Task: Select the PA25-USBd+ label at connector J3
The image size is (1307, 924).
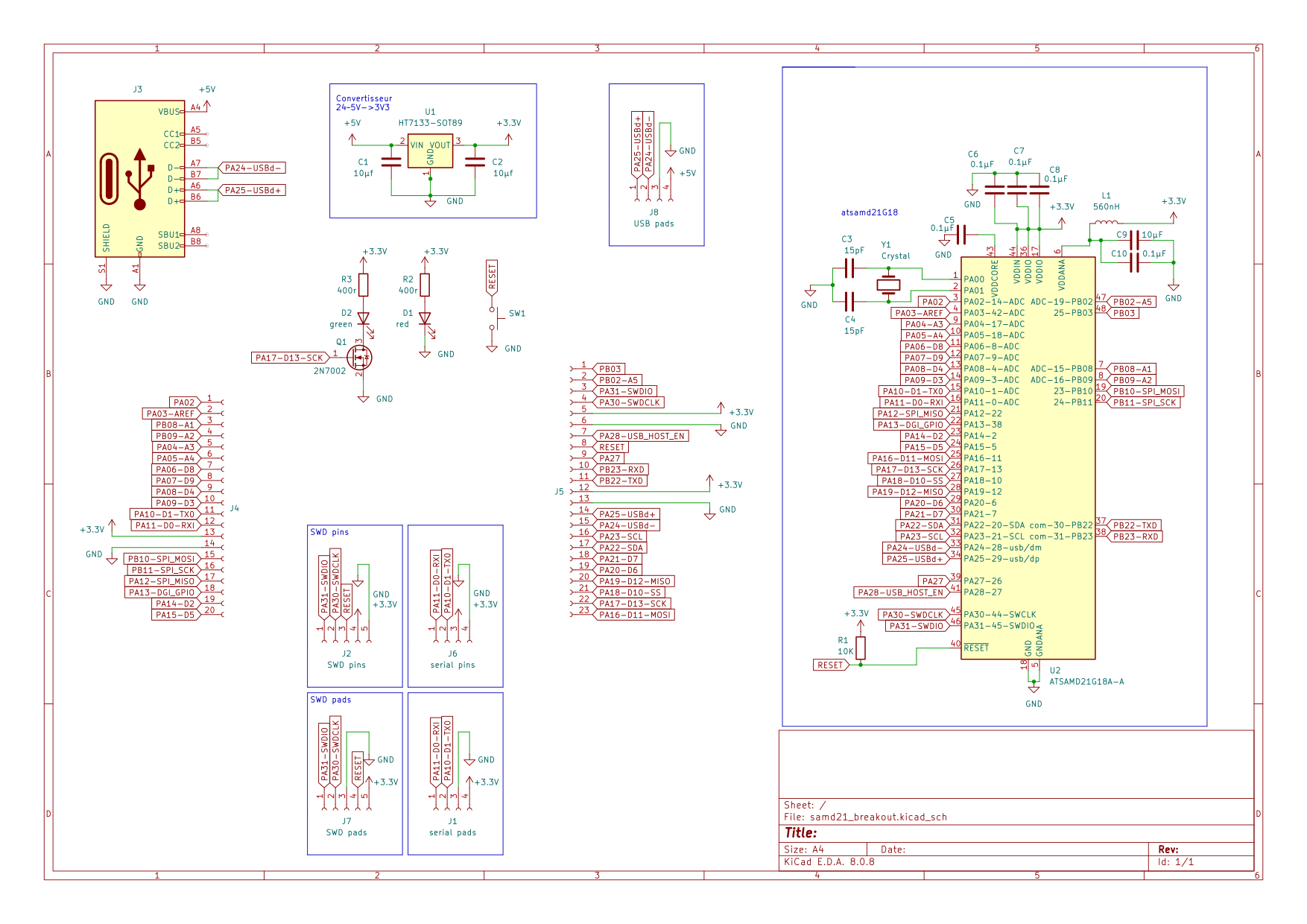Action: 251,191
